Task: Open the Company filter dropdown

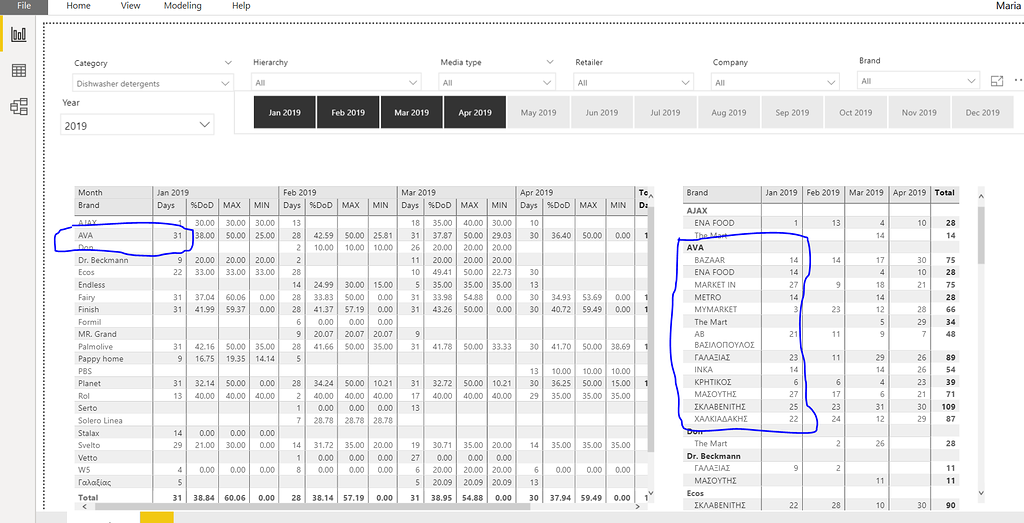Action: click(x=775, y=83)
